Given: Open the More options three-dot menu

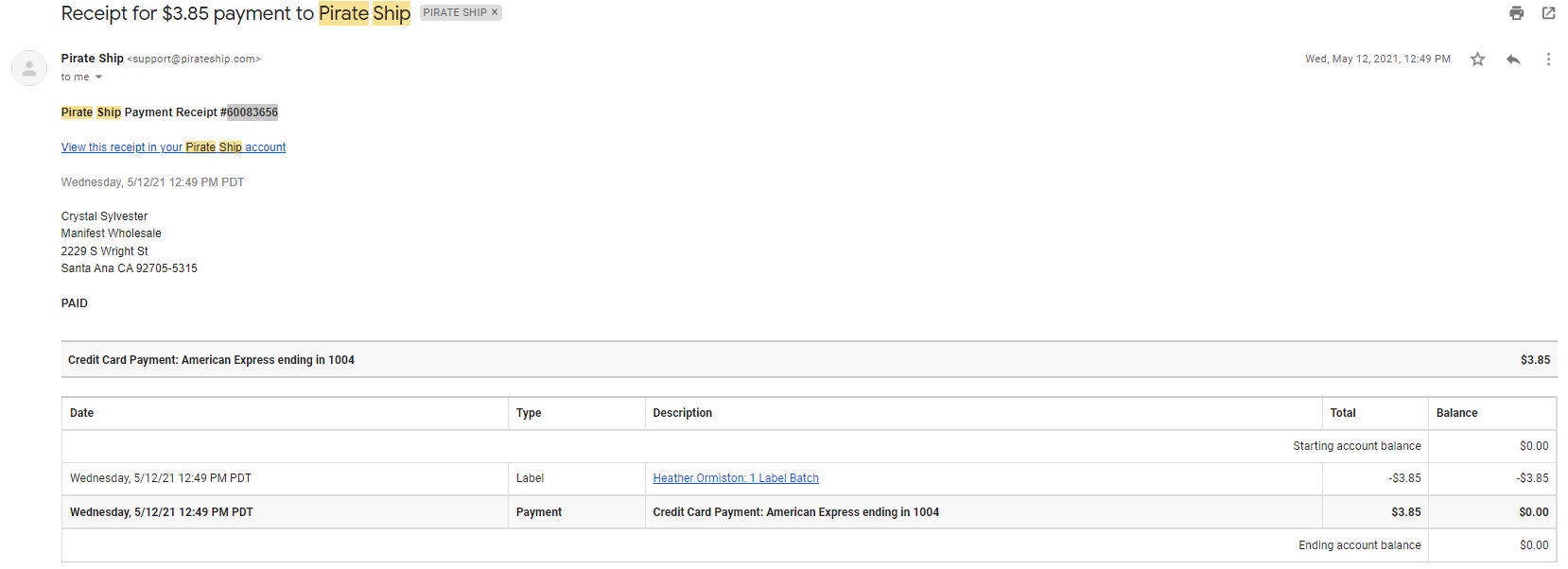Looking at the screenshot, I should pyautogui.click(x=1548, y=60).
